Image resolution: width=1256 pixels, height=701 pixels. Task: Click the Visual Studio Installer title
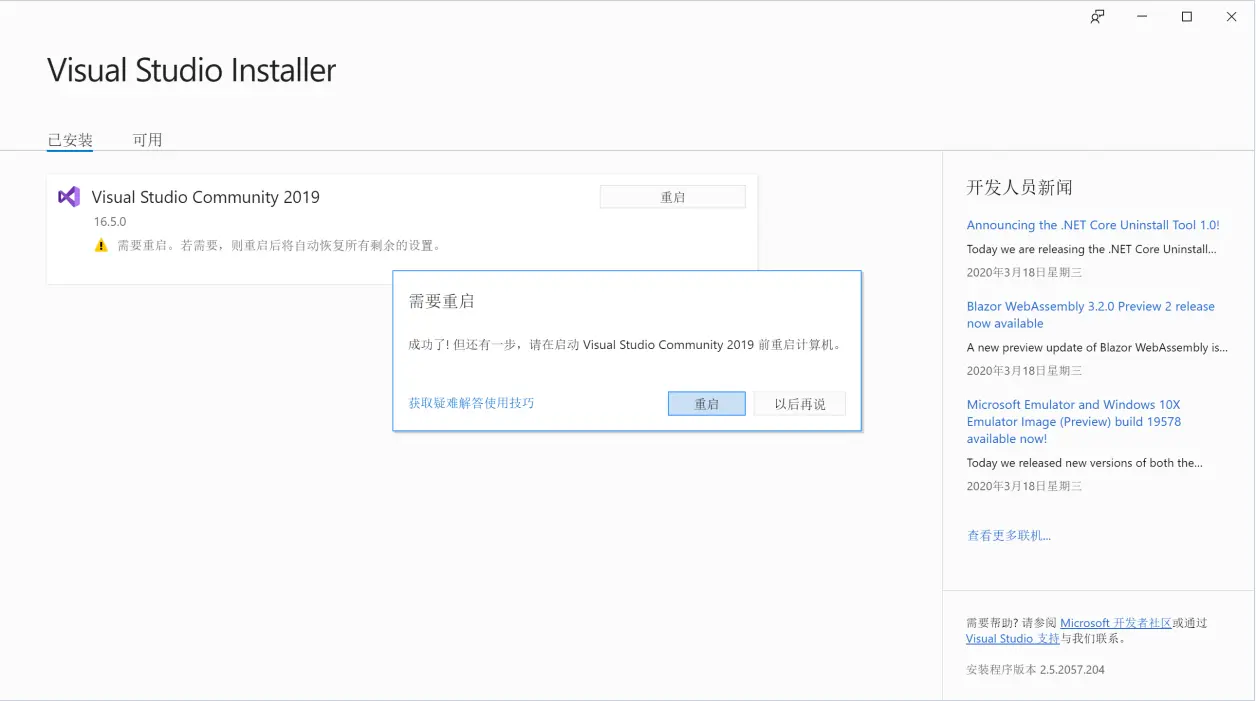tap(192, 70)
